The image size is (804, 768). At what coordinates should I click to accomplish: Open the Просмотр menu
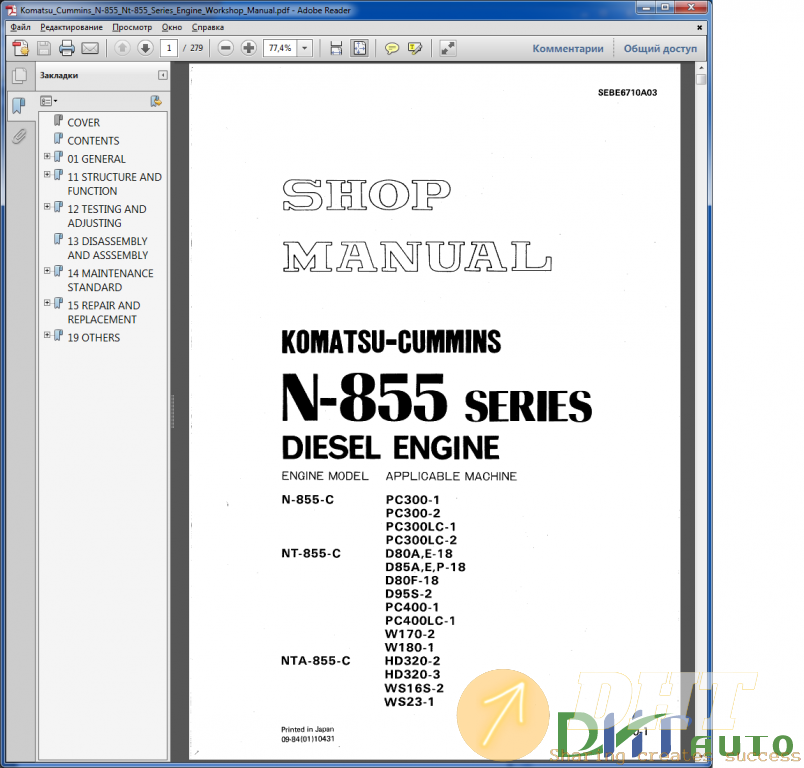132,27
